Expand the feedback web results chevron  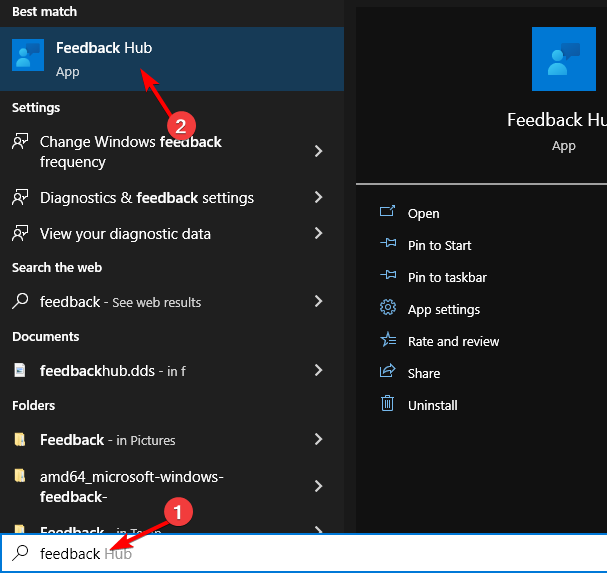click(319, 301)
